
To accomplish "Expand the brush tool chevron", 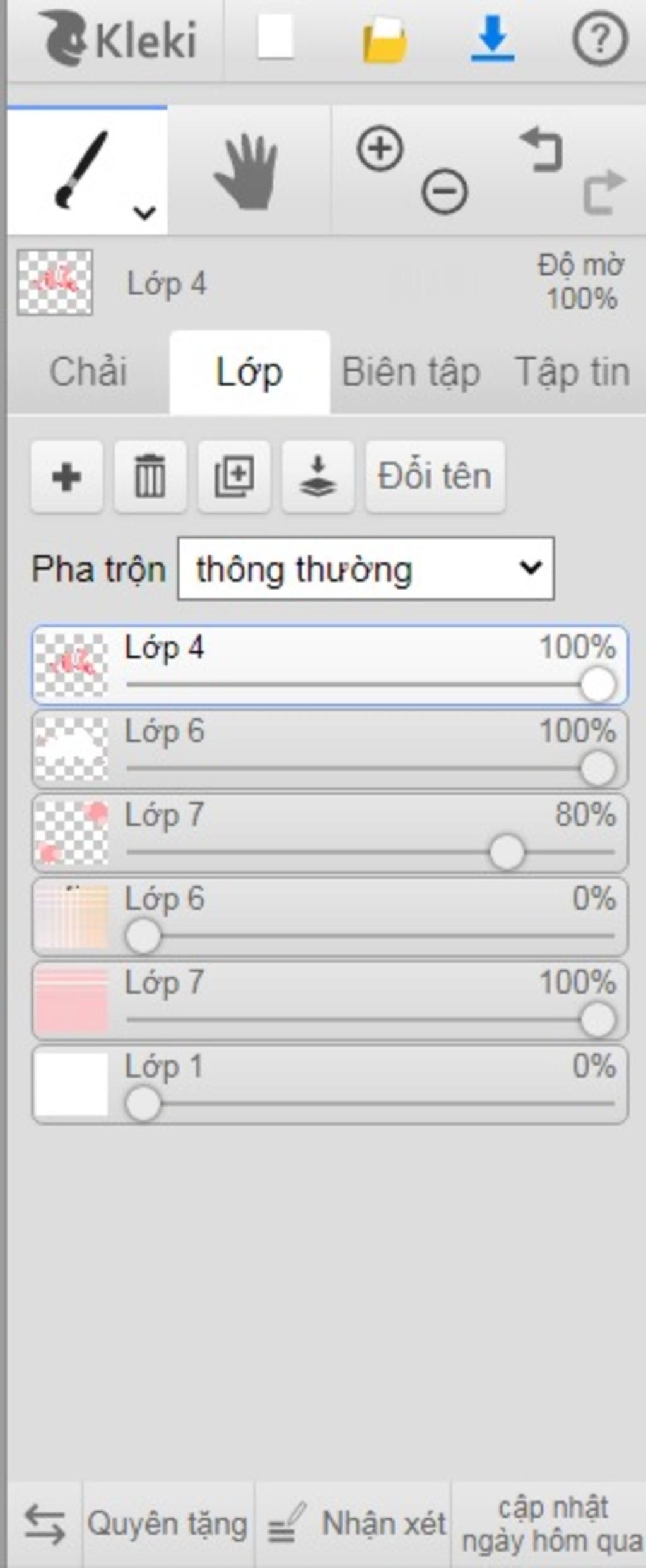I will [x=144, y=213].
